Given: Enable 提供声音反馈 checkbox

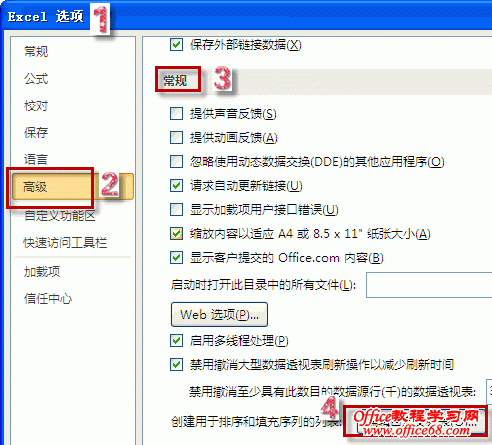Looking at the screenshot, I should pyautogui.click(x=176, y=113).
